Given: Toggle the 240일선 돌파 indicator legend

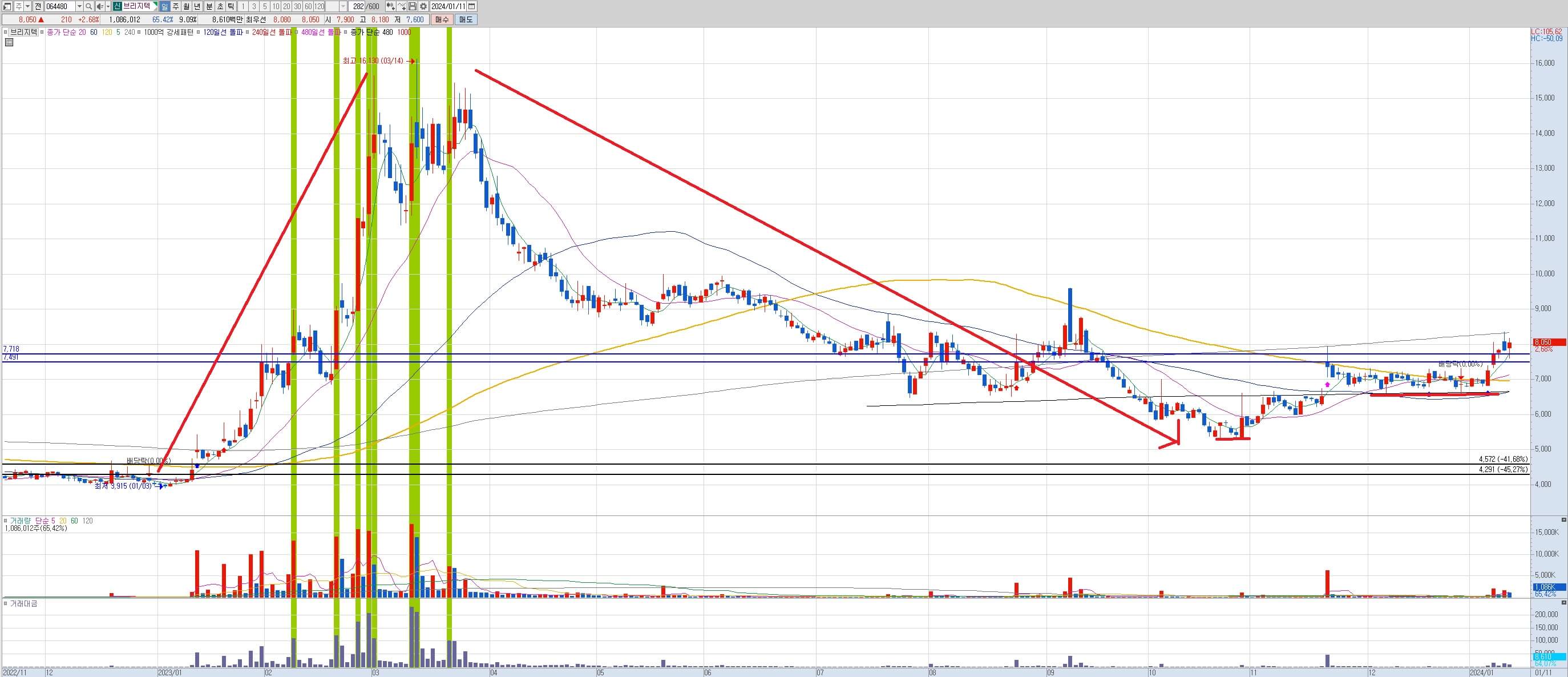Looking at the screenshot, I should (272, 33).
